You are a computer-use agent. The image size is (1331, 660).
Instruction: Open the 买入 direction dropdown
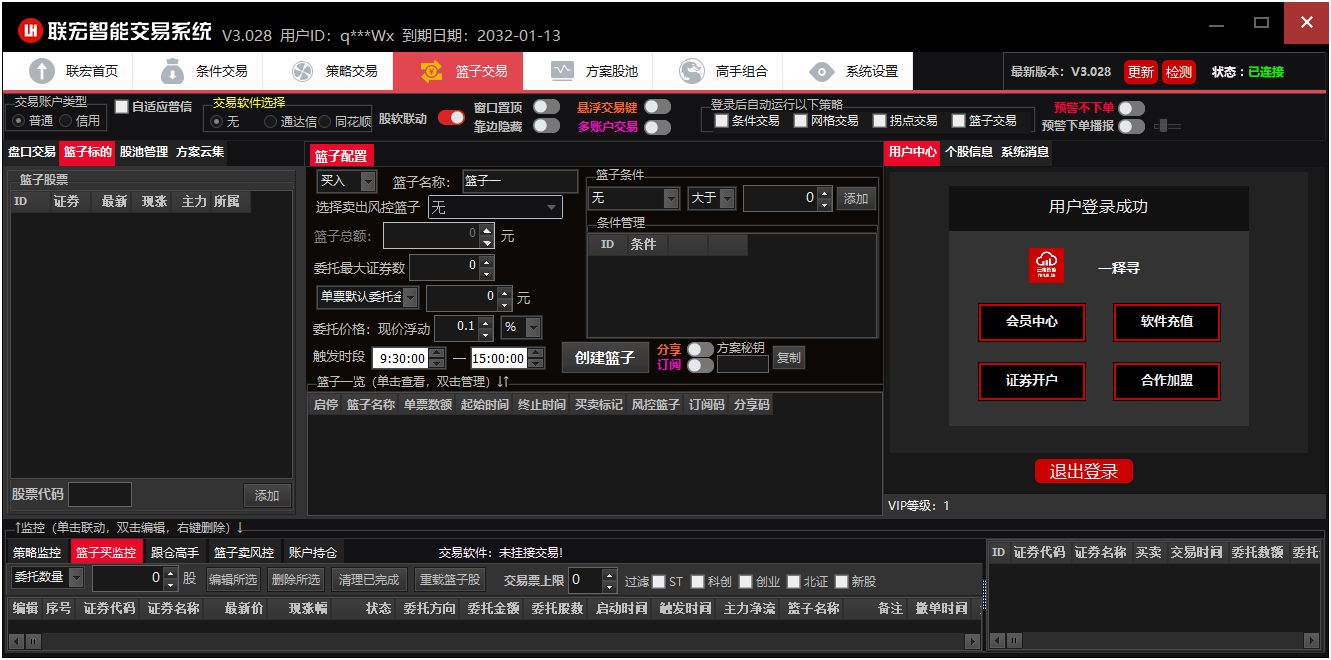tap(367, 181)
